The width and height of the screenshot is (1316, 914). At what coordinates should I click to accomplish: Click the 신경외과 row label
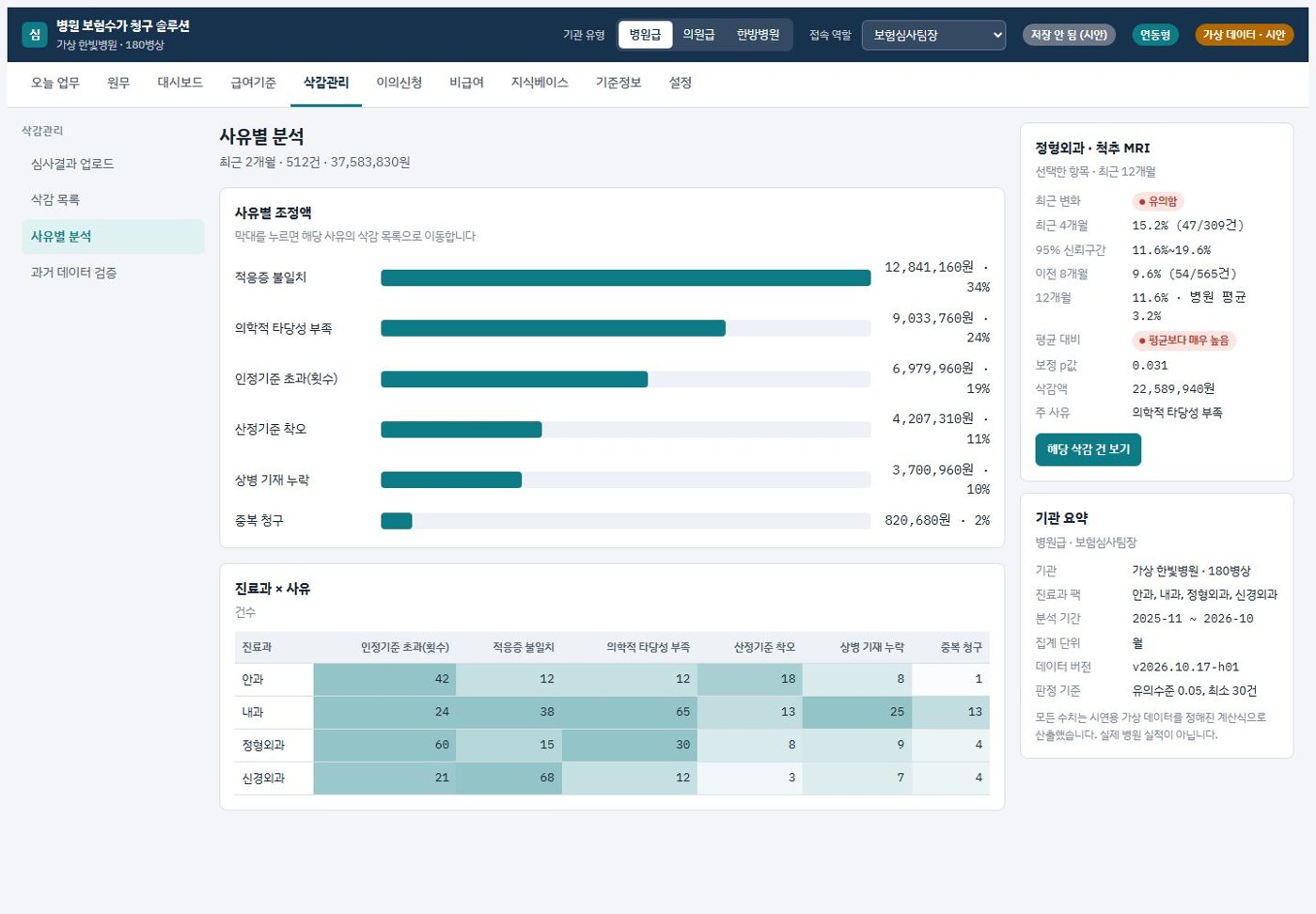point(263,778)
